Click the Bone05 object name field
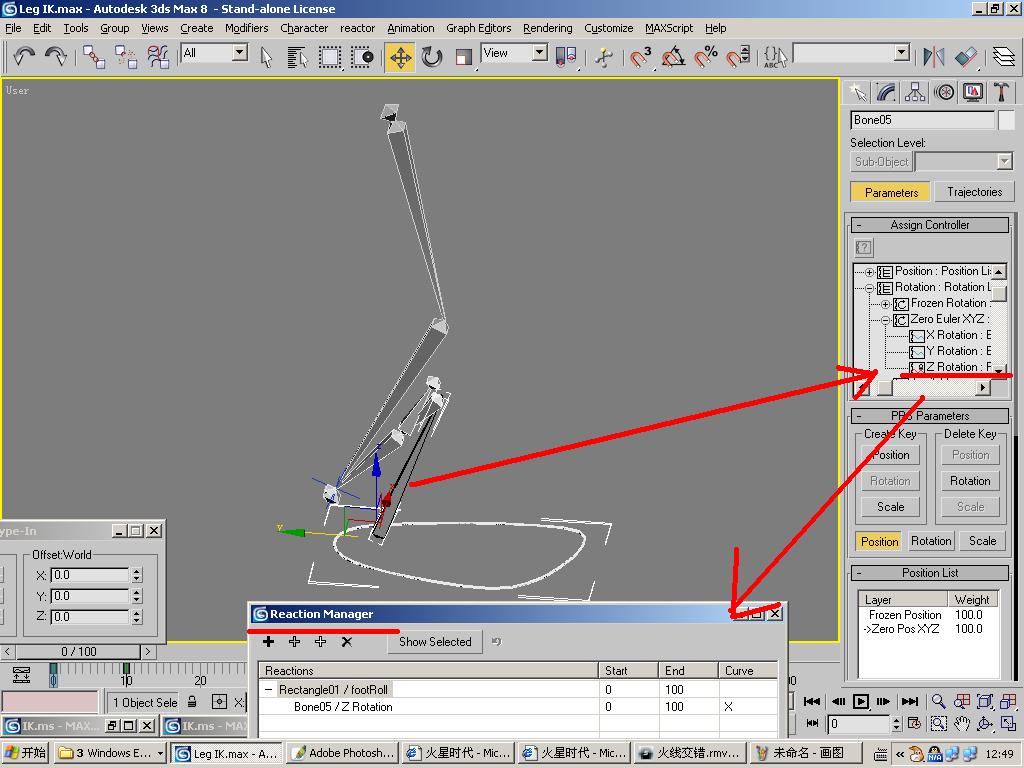The height and width of the screenshot is (768, 1024). tap(922, 120)
